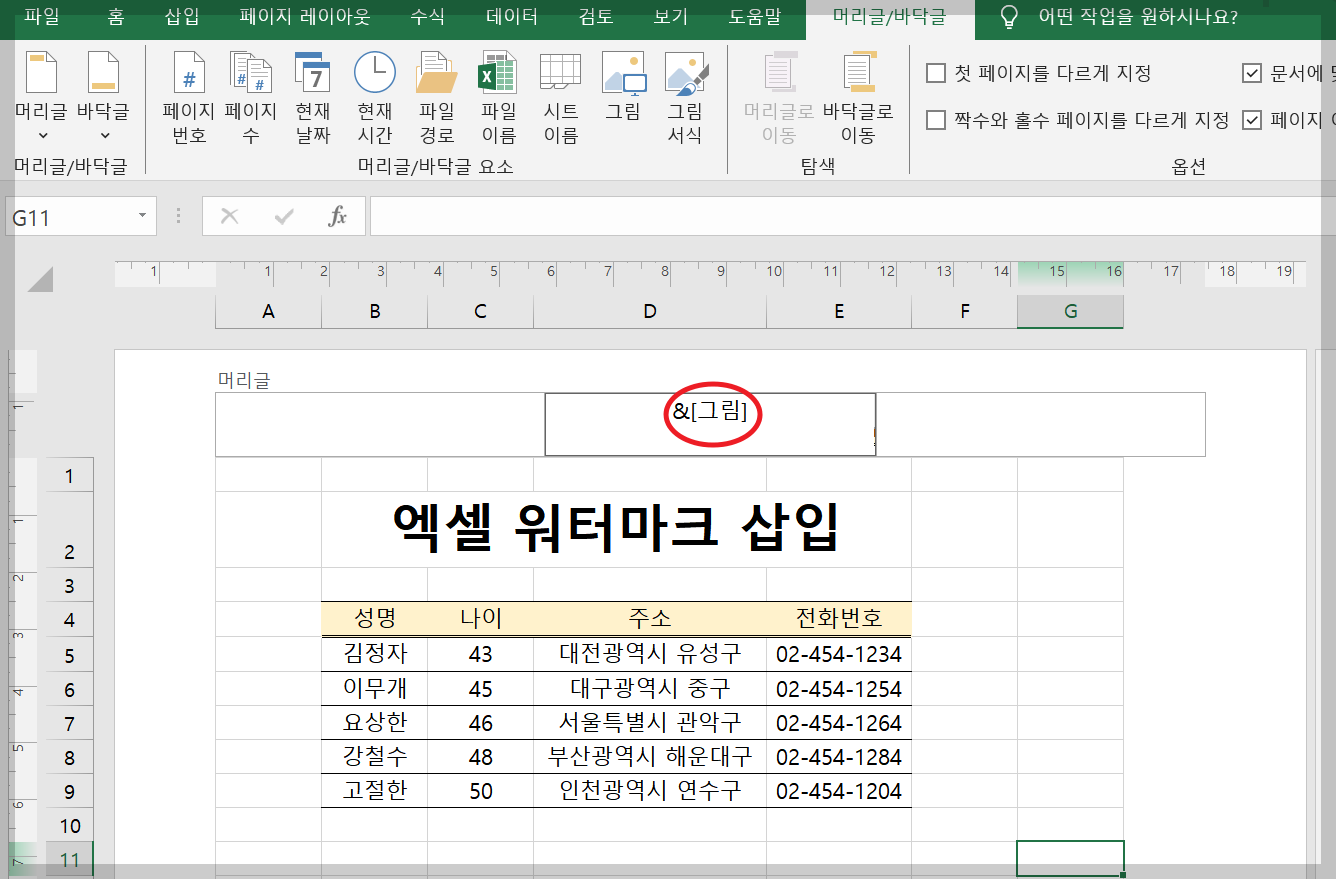Insert current date with 현재 날짜
The image size is (1336, 879).
[310, 95]
